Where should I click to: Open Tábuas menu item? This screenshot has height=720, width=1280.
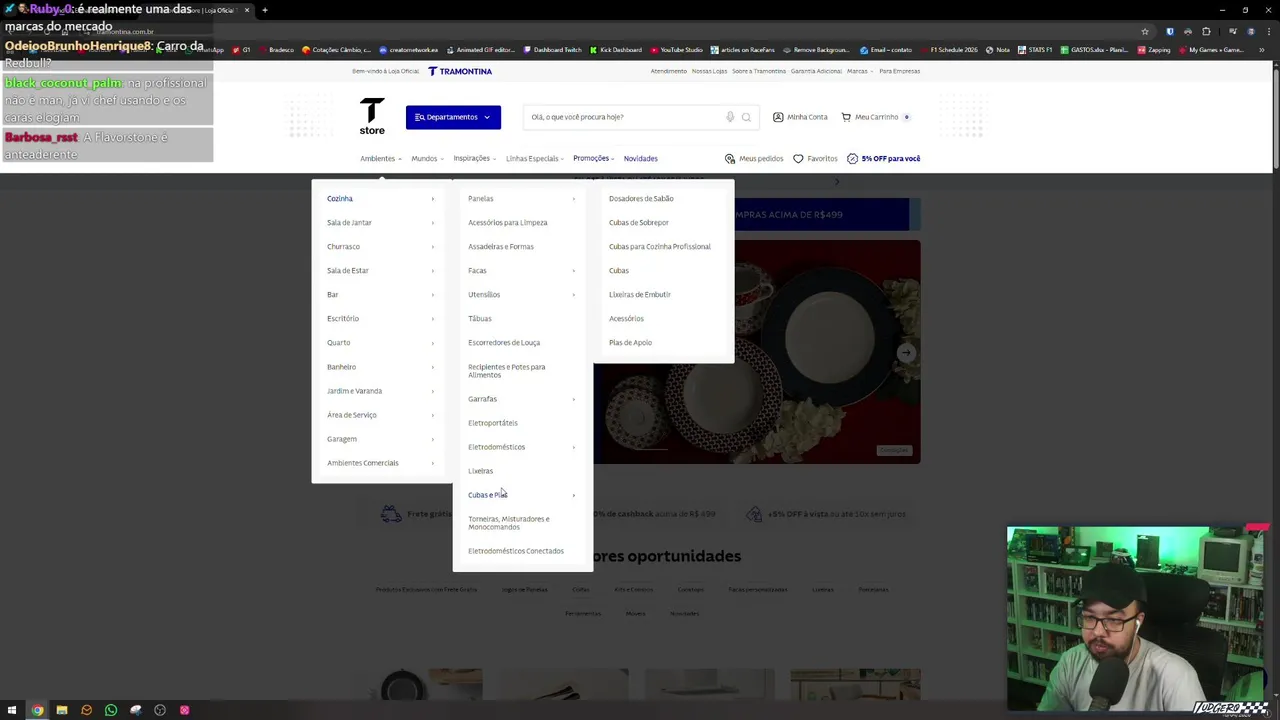(479, 318)
